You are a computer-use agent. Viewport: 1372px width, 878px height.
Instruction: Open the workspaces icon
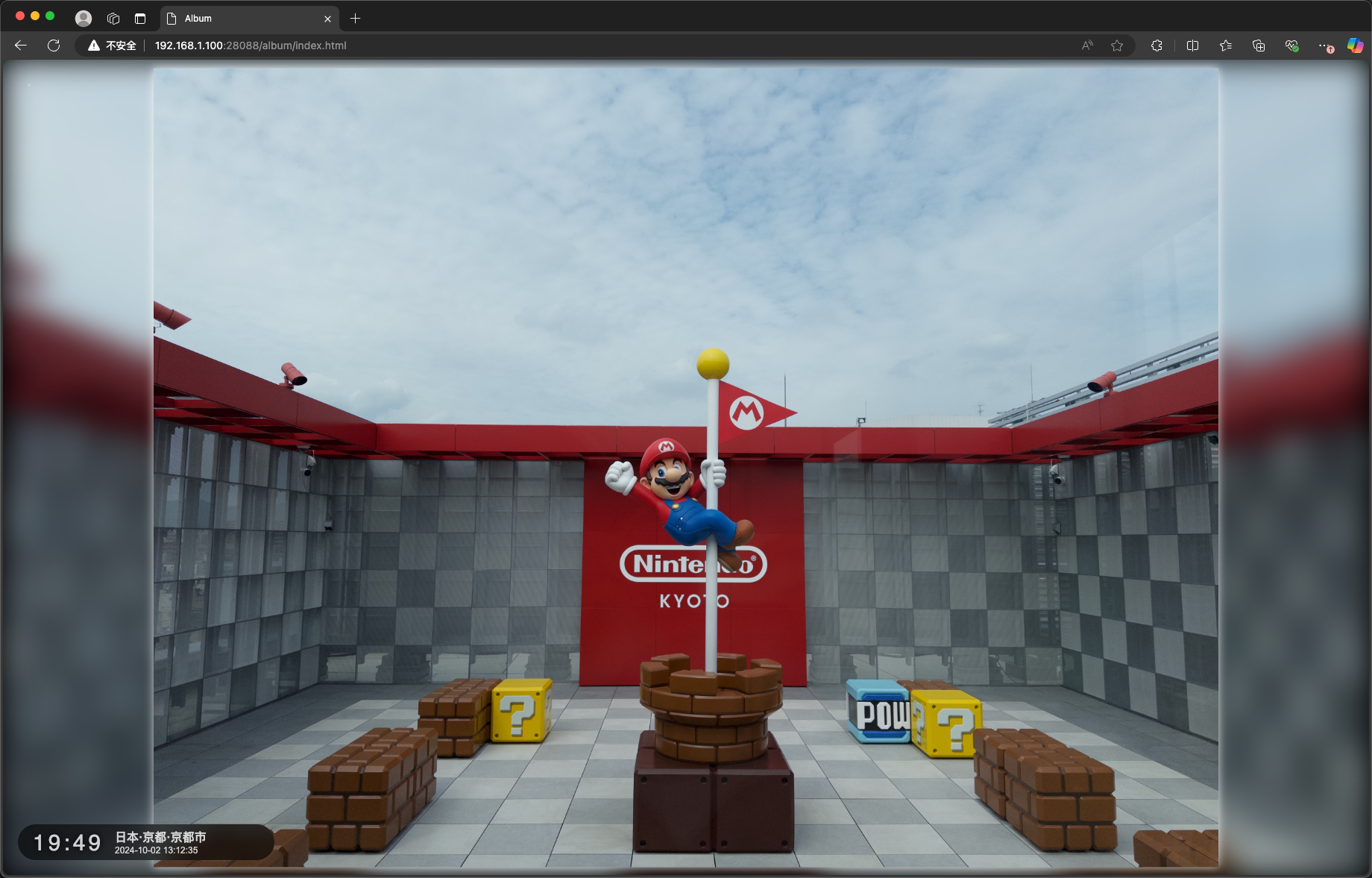pyautogui.click(x=113, y=19)
